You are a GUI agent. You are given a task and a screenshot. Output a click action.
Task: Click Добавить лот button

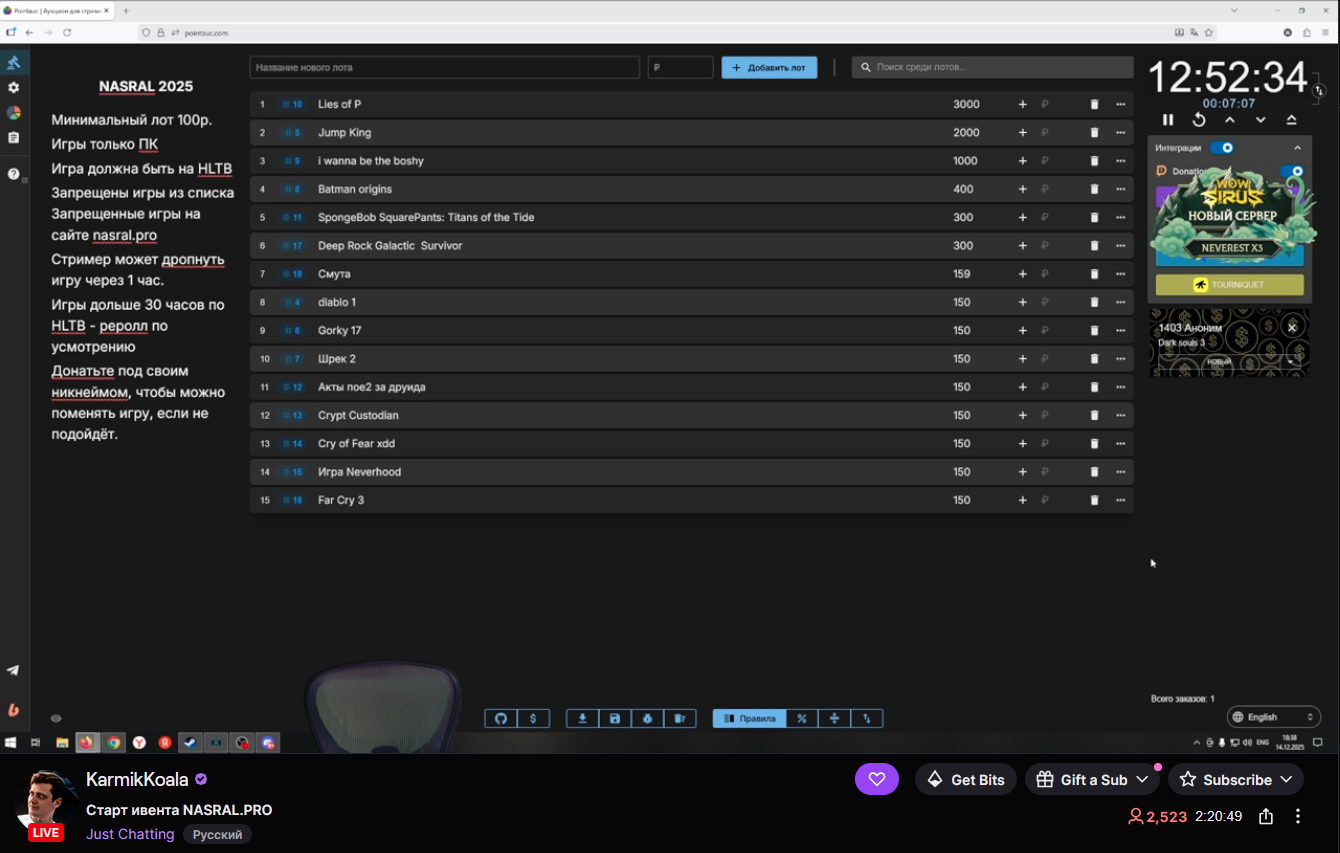pos(769,67)
